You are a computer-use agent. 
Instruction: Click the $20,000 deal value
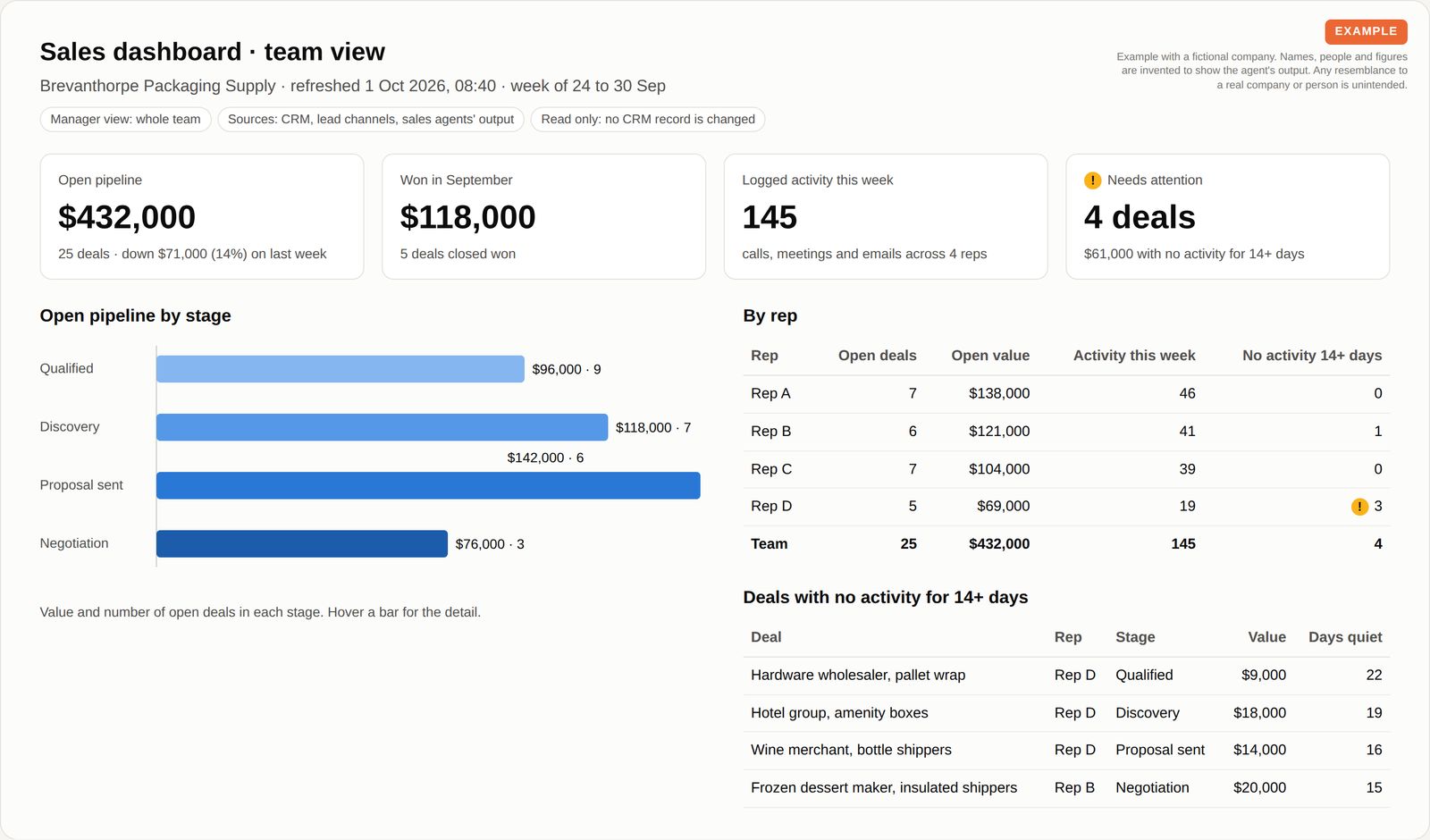point(1259,787)
